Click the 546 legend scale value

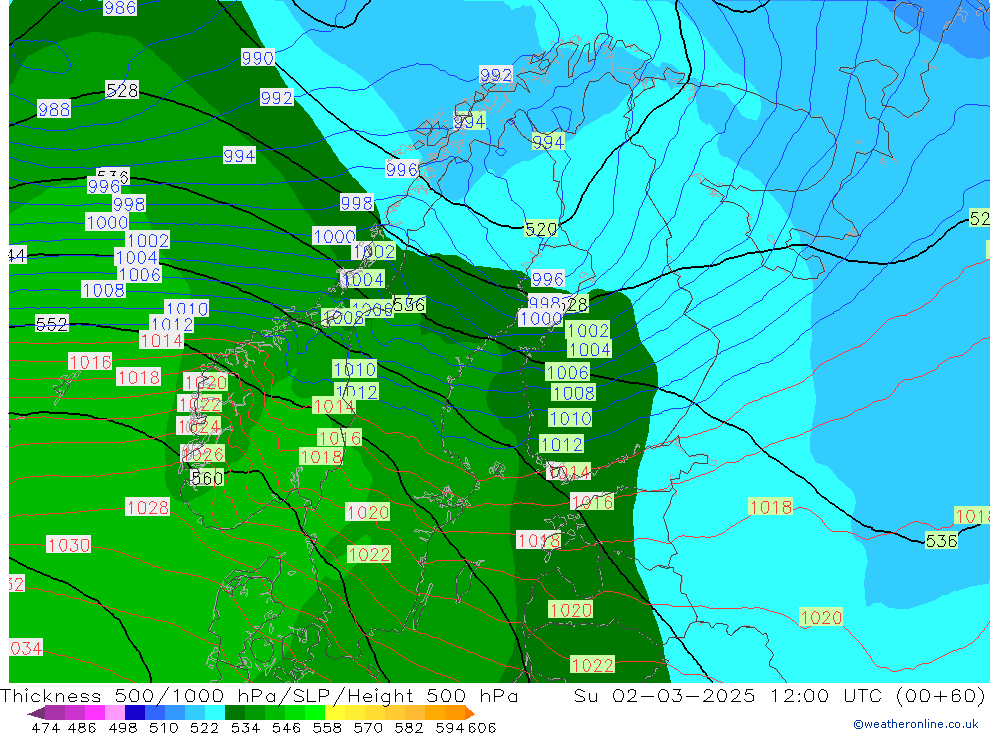286,727
